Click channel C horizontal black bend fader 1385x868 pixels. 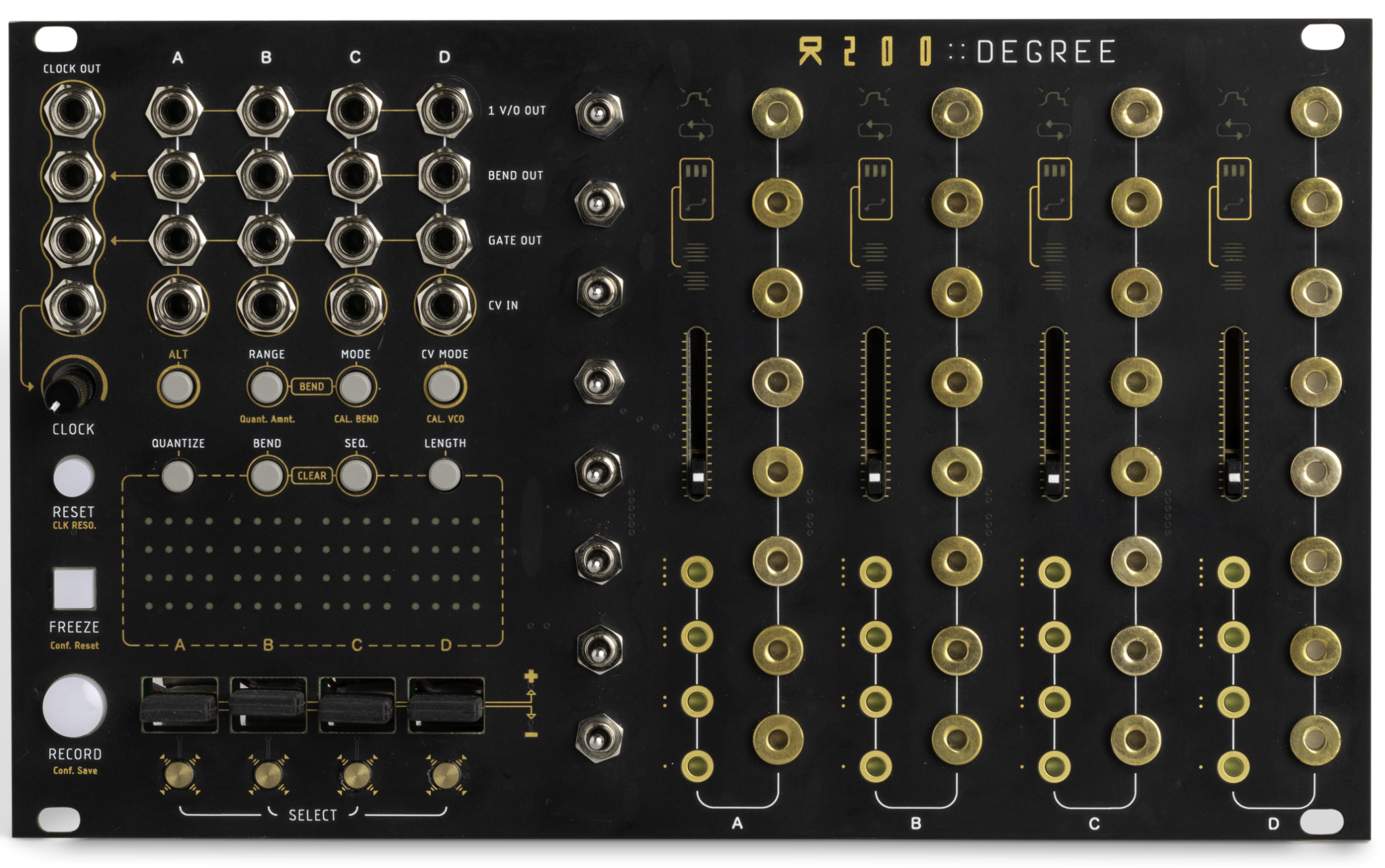pyautogui.click(x=356, y=708)
